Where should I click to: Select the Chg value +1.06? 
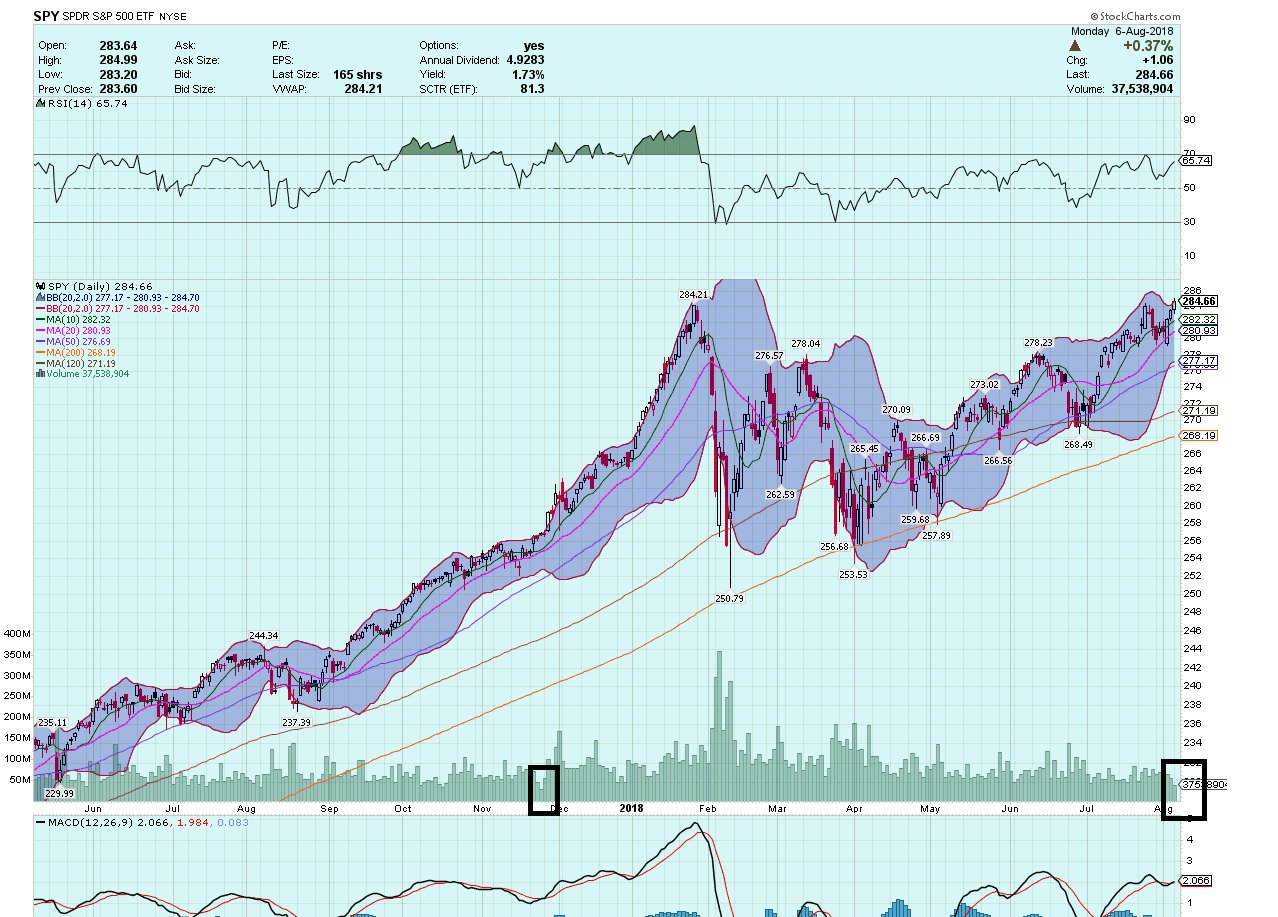pos(1158,61)
